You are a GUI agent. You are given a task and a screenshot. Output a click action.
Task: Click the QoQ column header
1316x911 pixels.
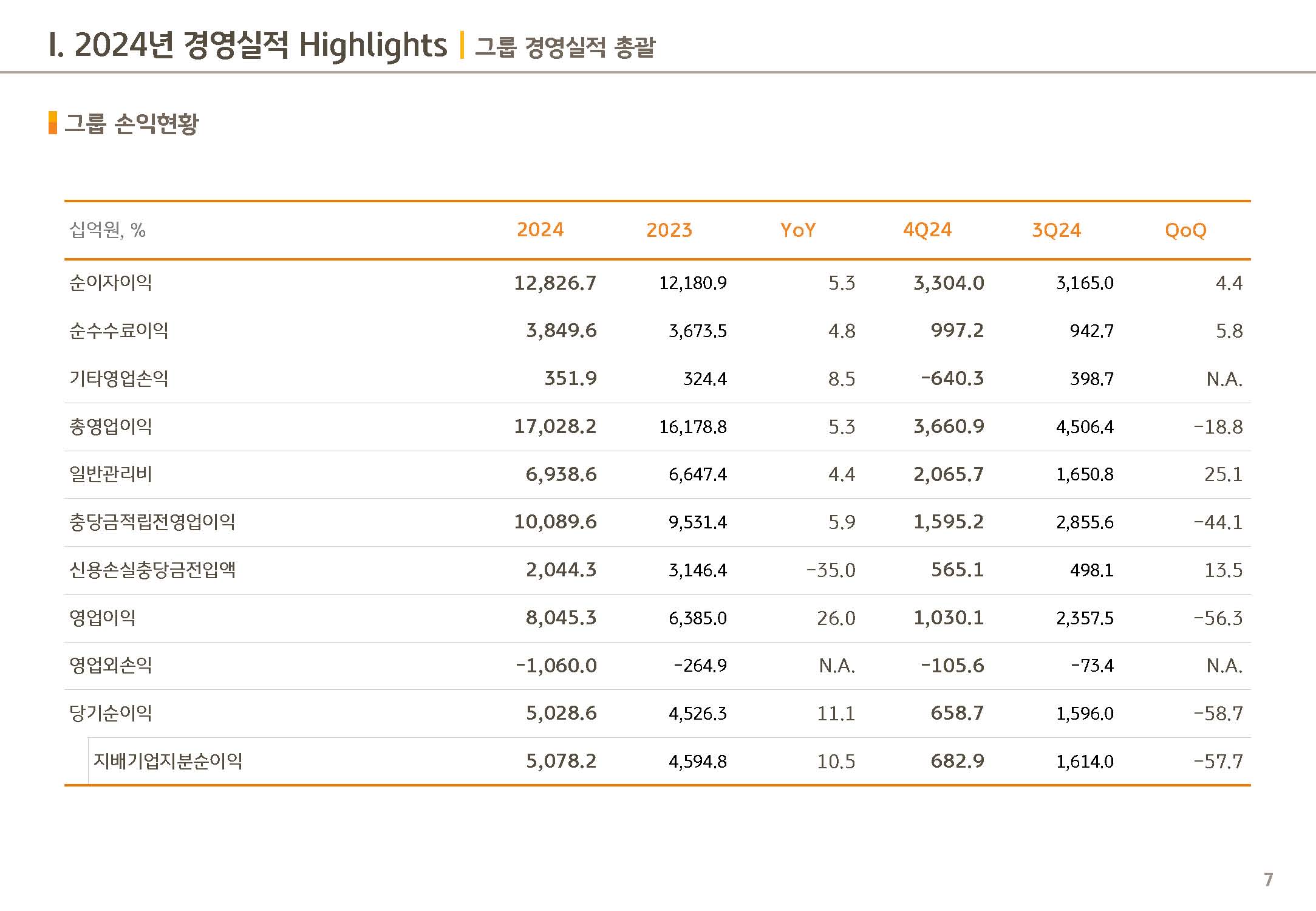(x=1185, y=230)
